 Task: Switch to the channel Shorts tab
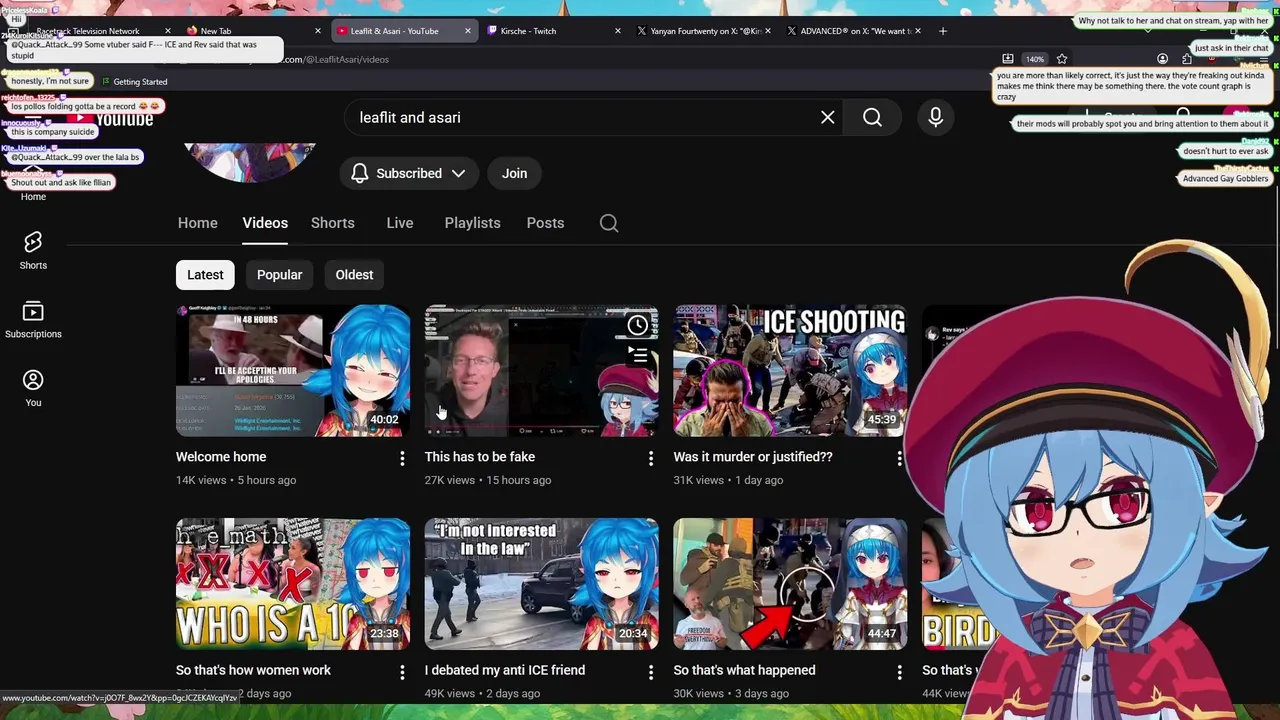[333, 223]
